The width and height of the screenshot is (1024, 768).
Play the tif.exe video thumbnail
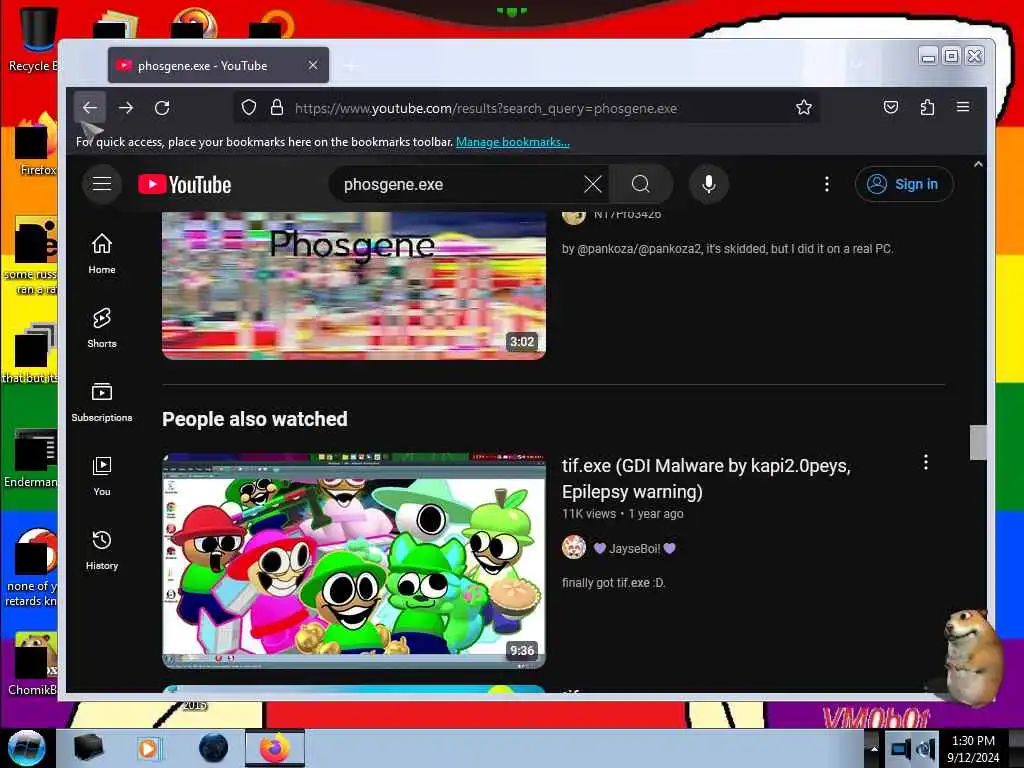tap(353, 560)
